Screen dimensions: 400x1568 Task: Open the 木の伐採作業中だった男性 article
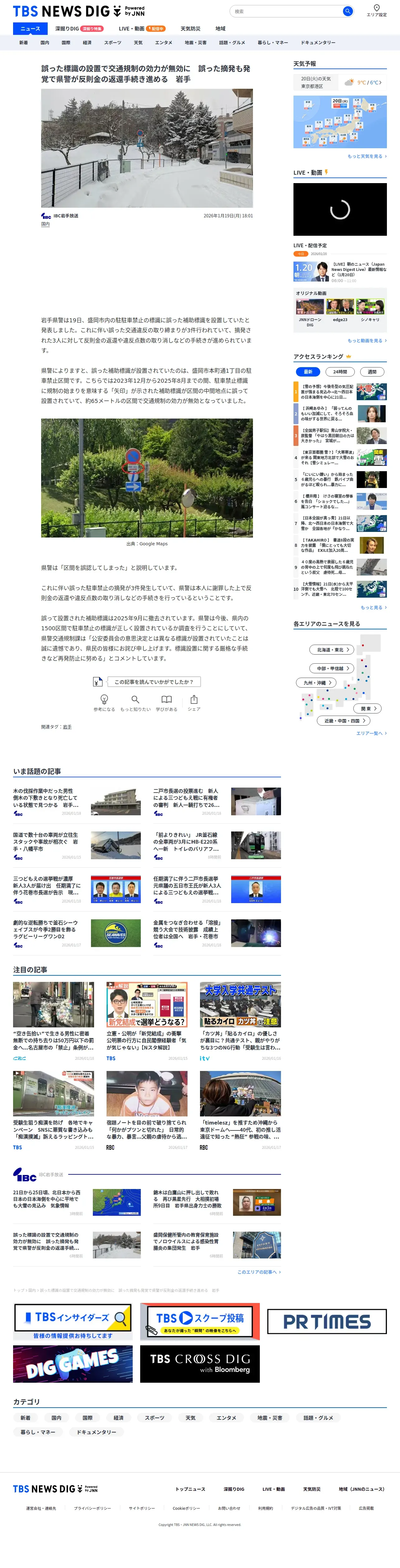pos(77,802)
